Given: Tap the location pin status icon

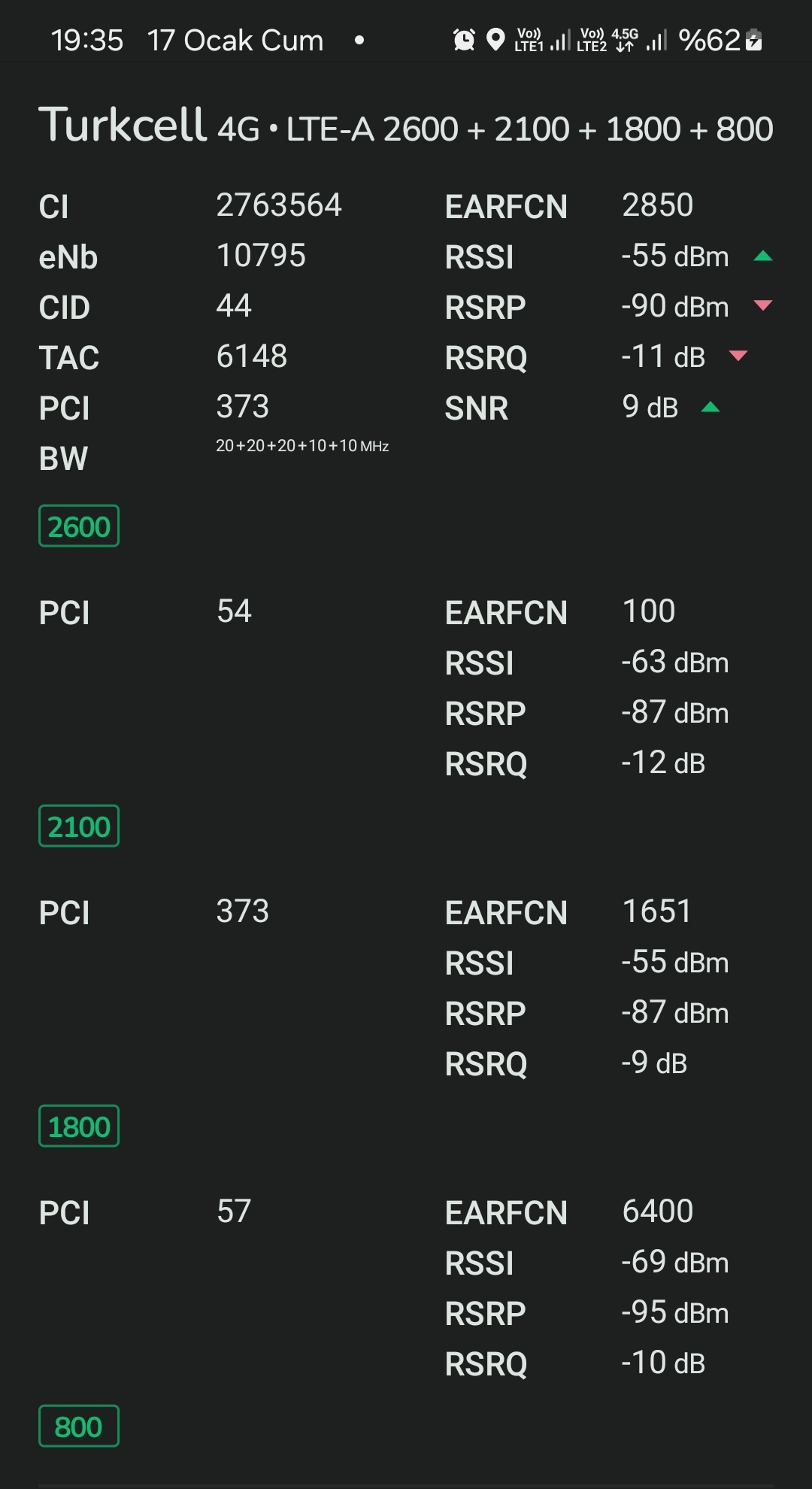Looking at the screenshot, I should (495, 40).
